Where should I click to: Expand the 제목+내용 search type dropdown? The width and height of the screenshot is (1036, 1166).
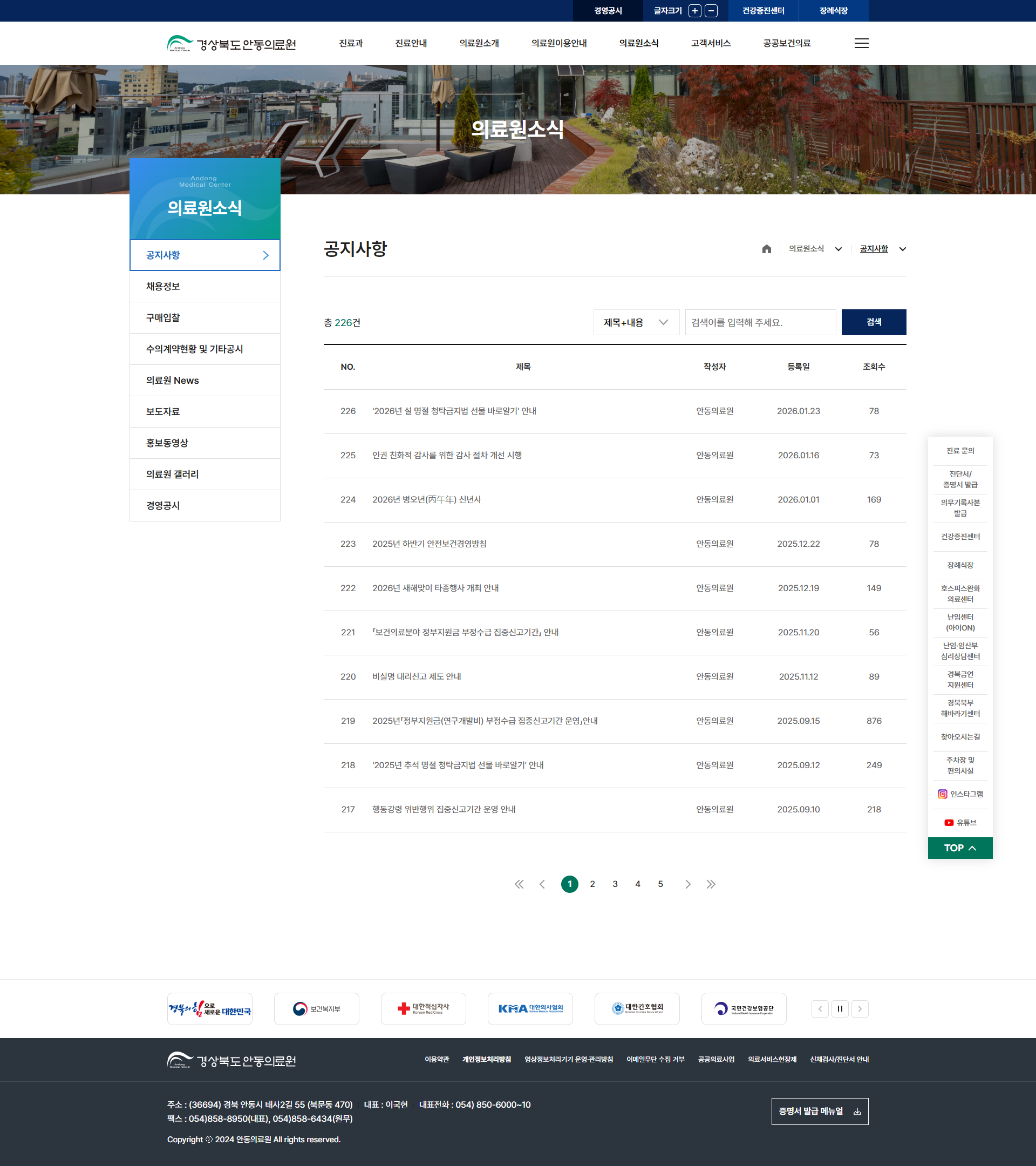click(636, 322)
